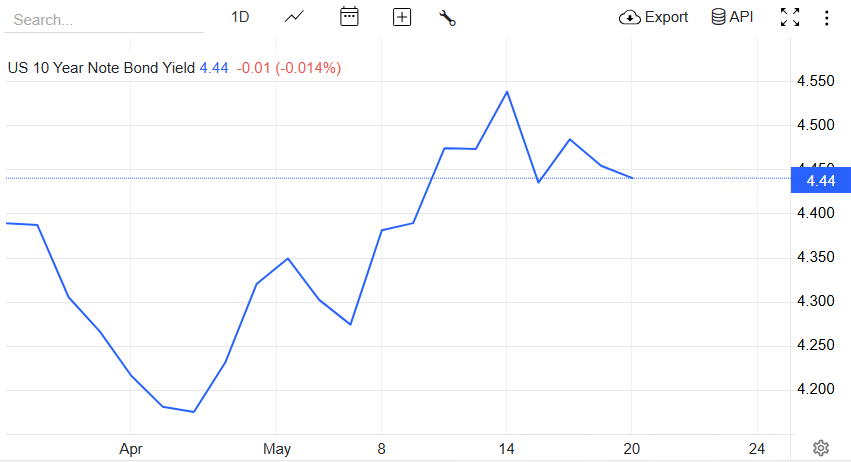Open the line chart type selector

point(294,17)
